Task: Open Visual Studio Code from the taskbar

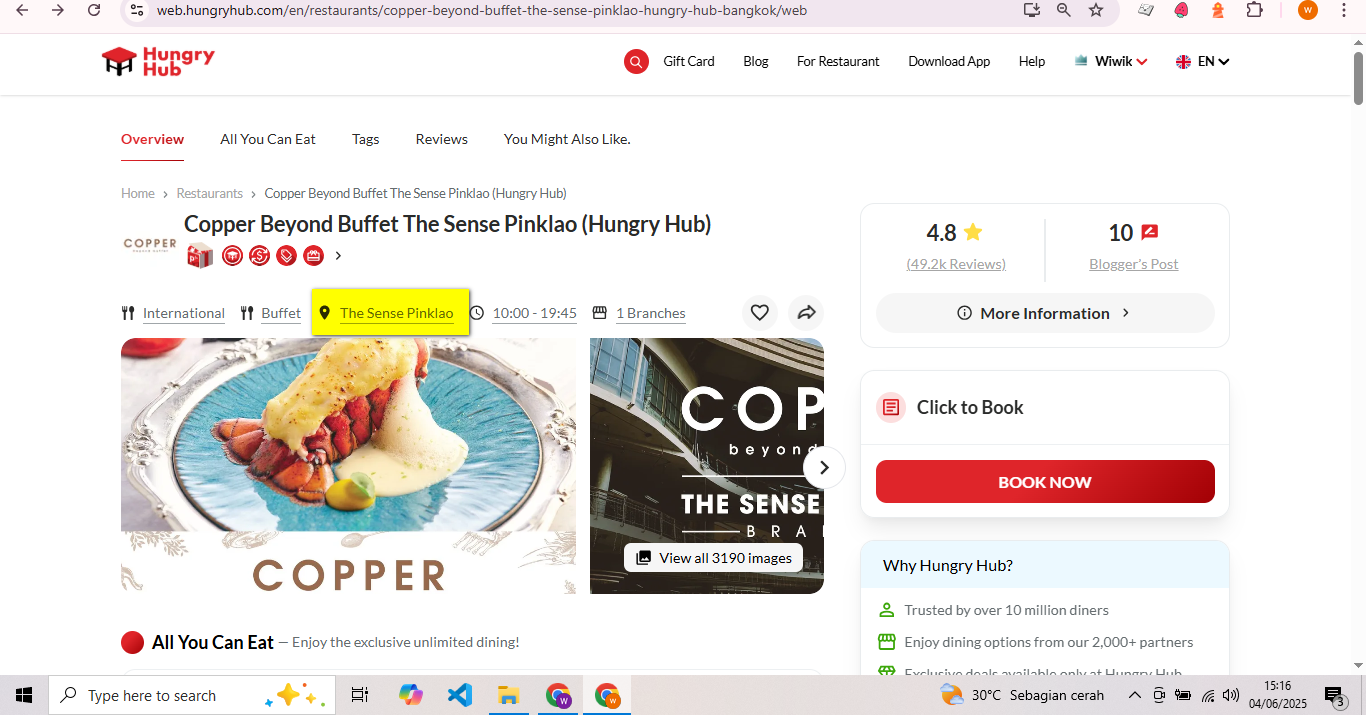Action: click(459, 695)
